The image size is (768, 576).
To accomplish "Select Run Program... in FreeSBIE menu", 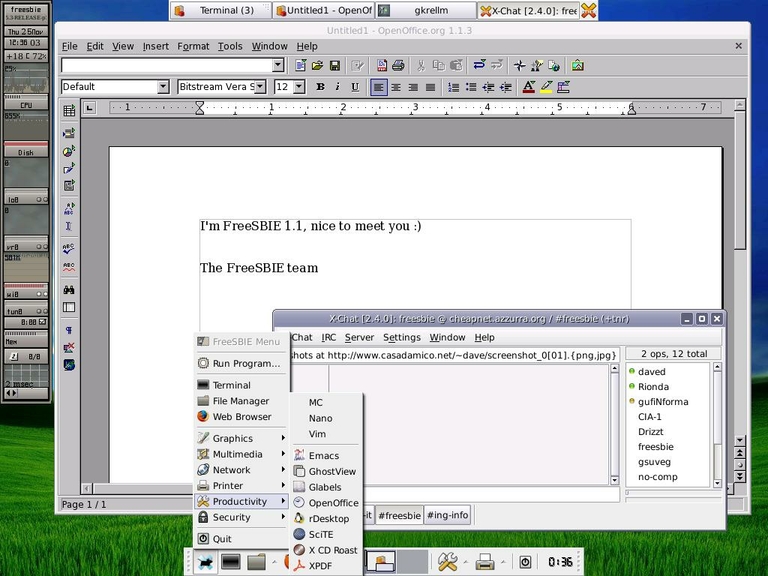I will 241,363.
